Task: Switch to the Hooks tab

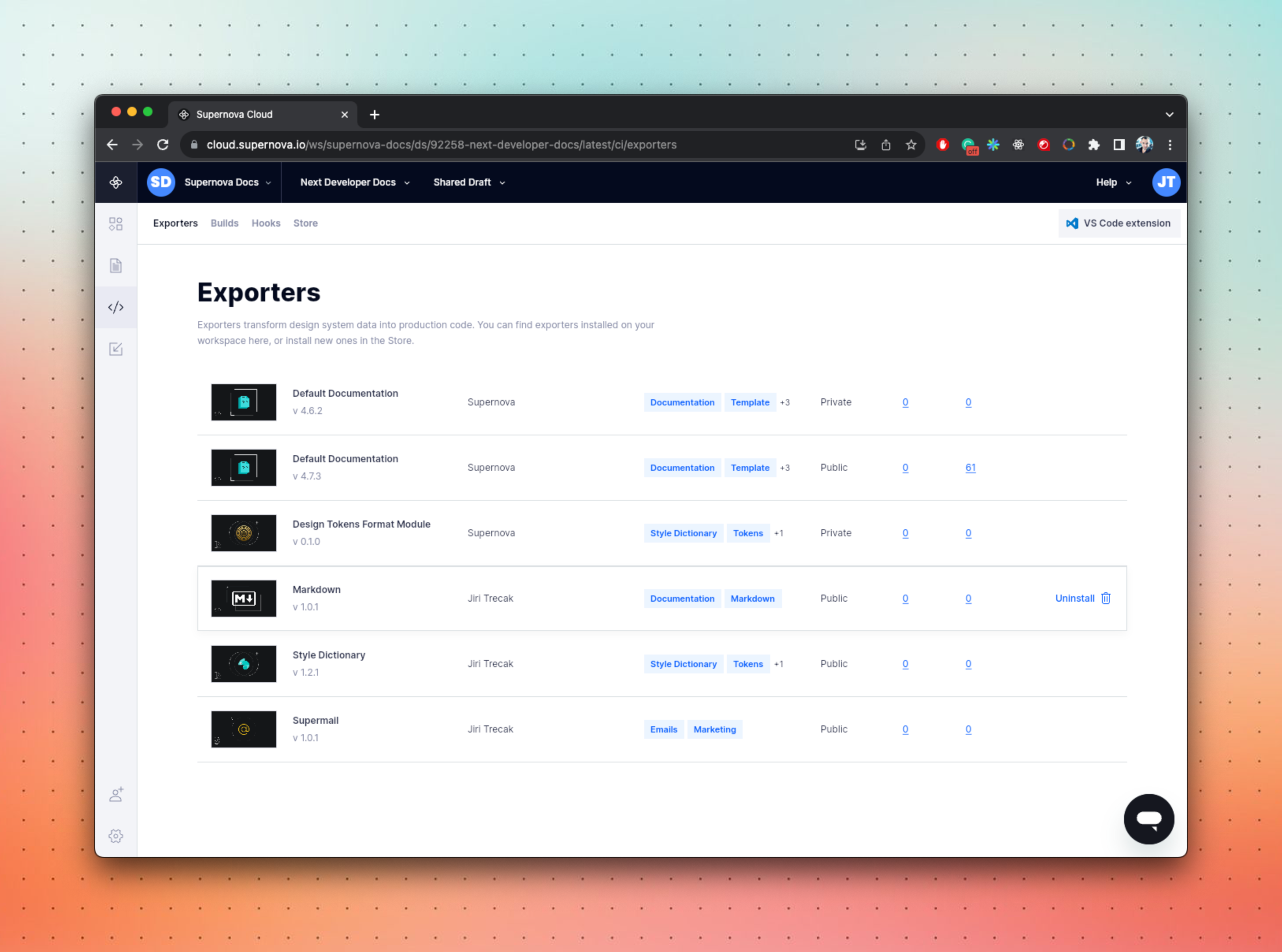Action: click(x=266, y=223)
